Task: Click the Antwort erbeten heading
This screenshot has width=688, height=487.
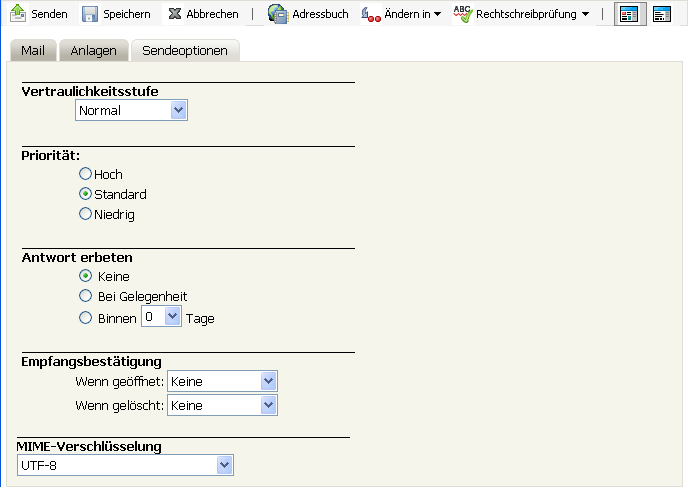Action: 77,258
